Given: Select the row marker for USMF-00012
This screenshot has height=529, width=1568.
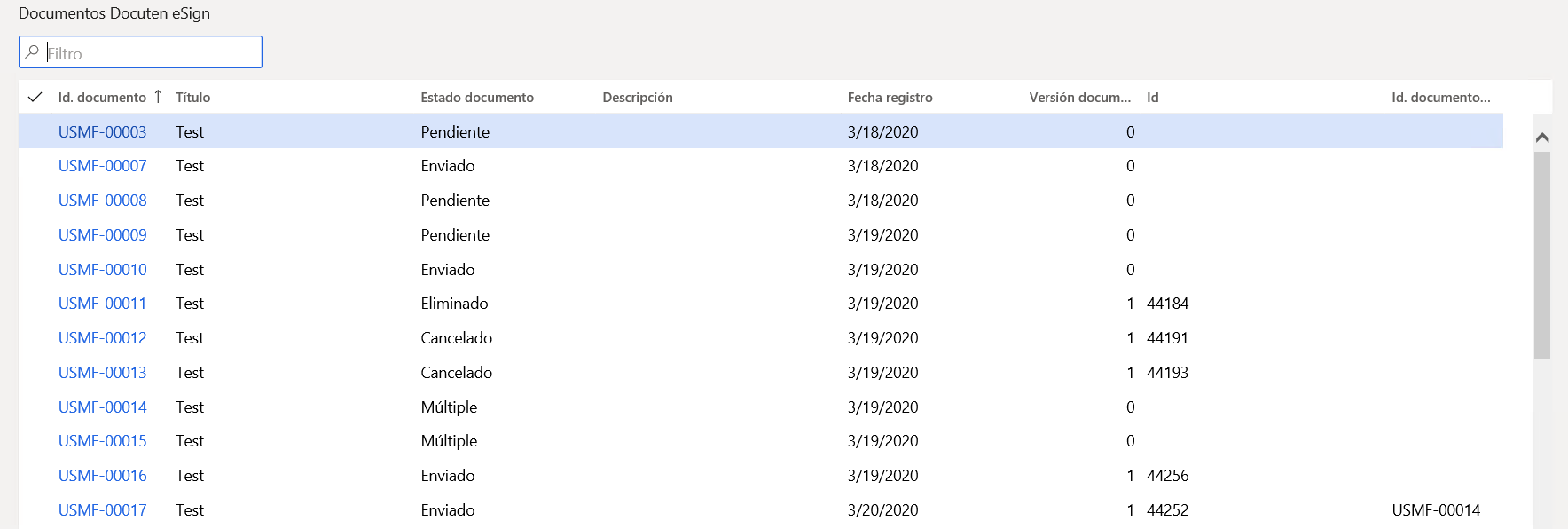Looking at the screenshot, I should click(x=35, y=338).
